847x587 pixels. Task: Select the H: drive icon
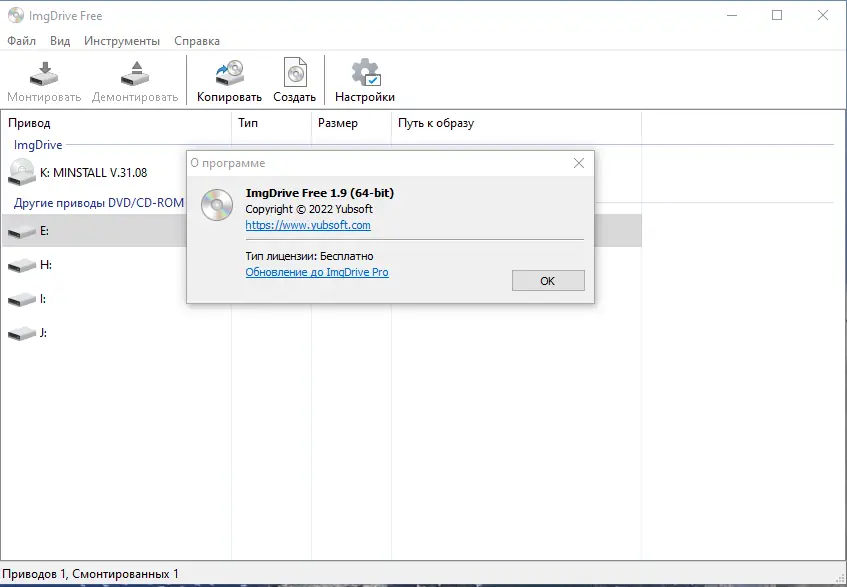pyautogui.click(x=22, y=265)
